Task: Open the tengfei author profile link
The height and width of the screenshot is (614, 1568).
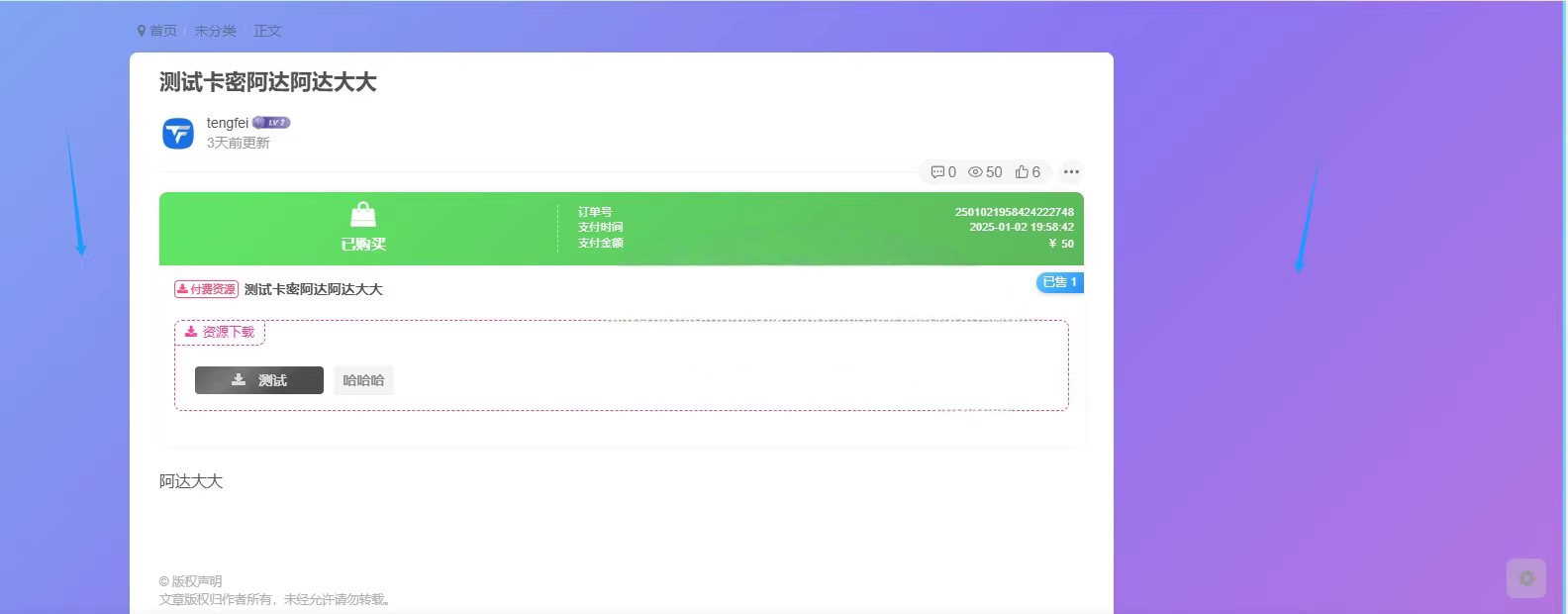Action: click(228, 123)
